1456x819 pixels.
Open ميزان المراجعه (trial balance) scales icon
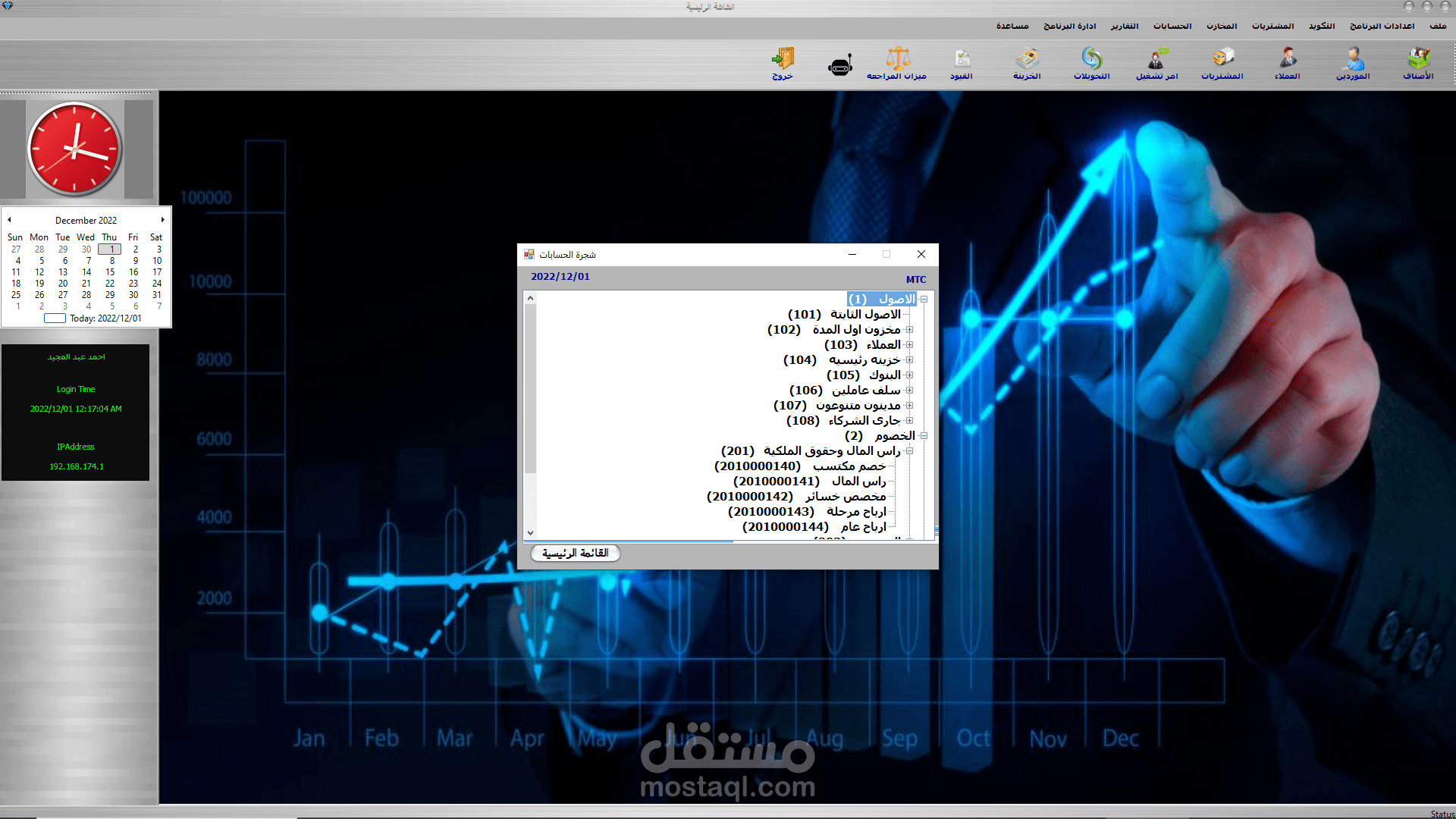click(897, 63)
